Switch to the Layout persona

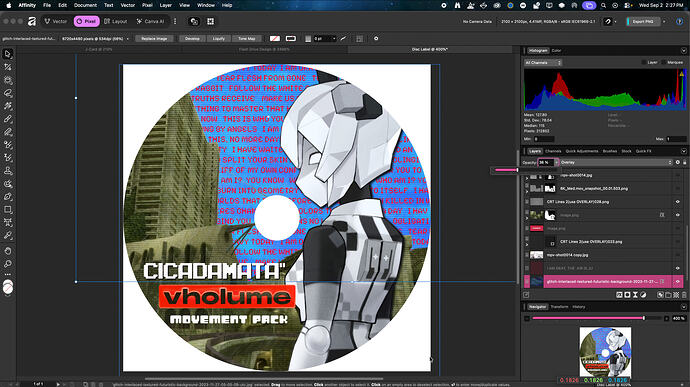(x=115, y=21)
